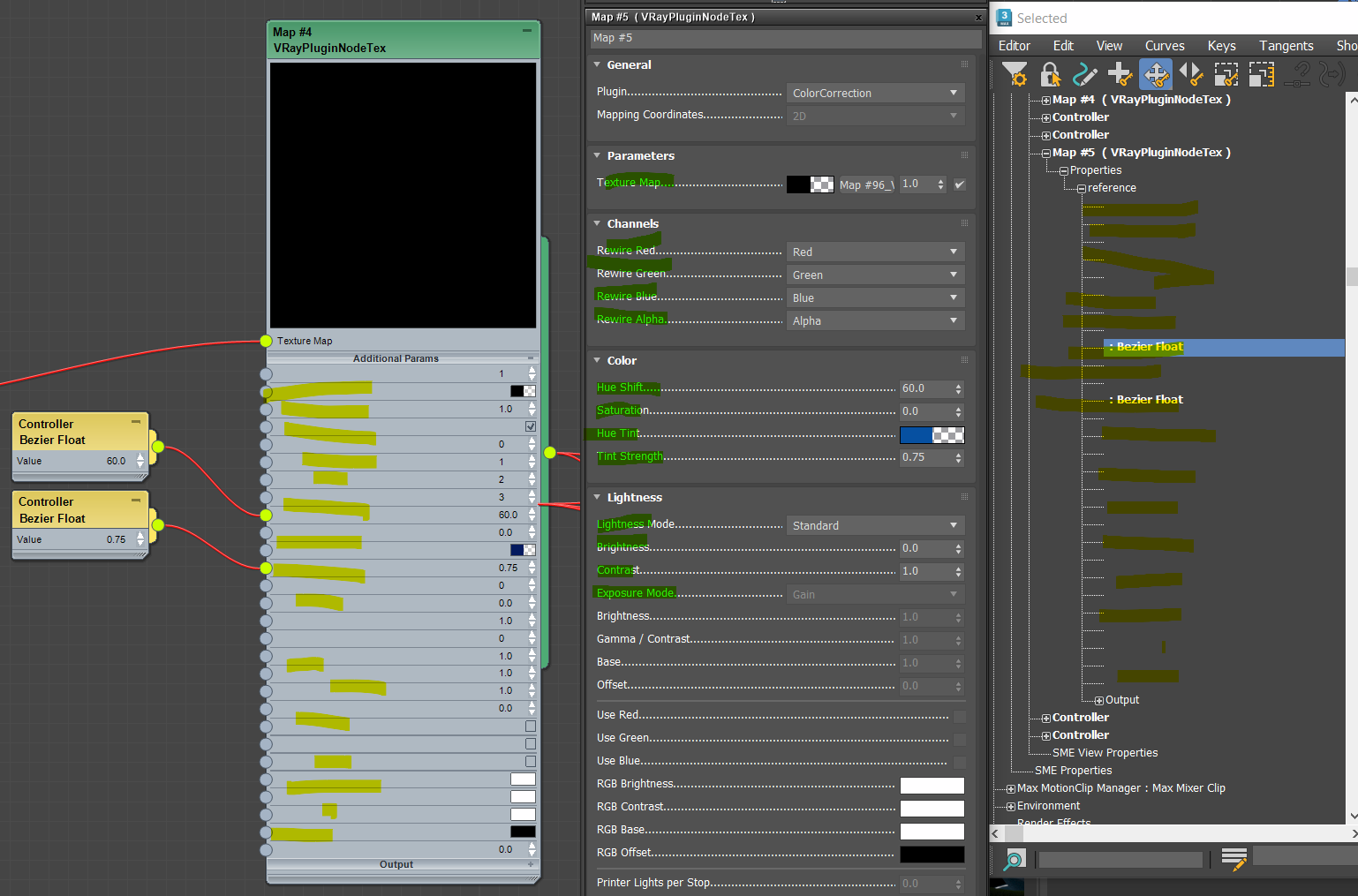1358x896 pixels.
Task: Open the RGB Brightness color swatch
Action: pyautogui.click(x=932, y=786)
